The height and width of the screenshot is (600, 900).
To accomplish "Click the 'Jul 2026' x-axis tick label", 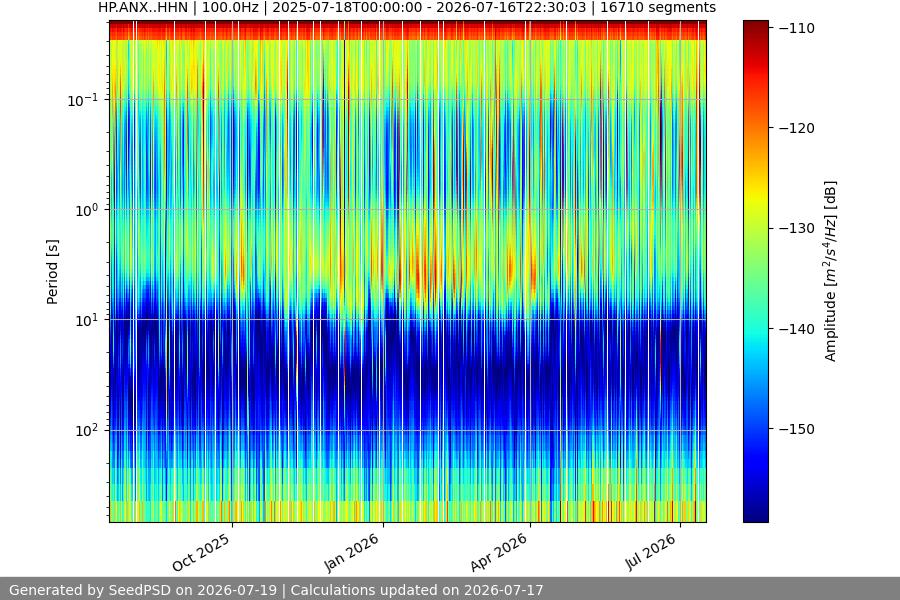I will pyautogui.click(x=651, y=552).
